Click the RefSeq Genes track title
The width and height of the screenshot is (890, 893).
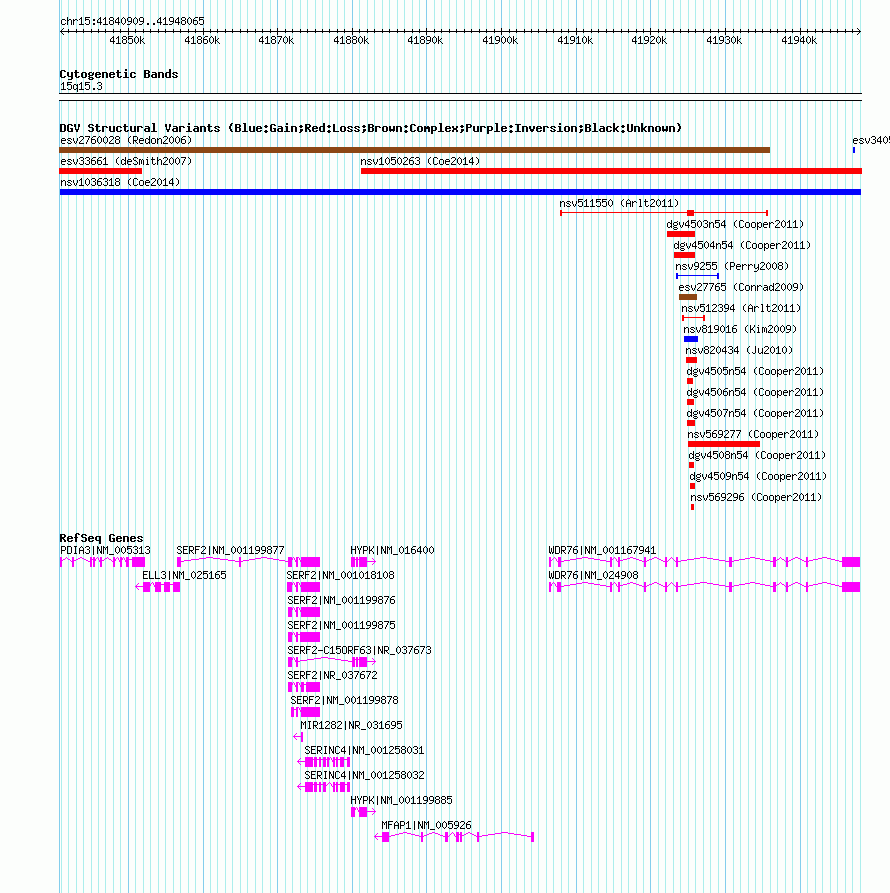coord(101,538)
